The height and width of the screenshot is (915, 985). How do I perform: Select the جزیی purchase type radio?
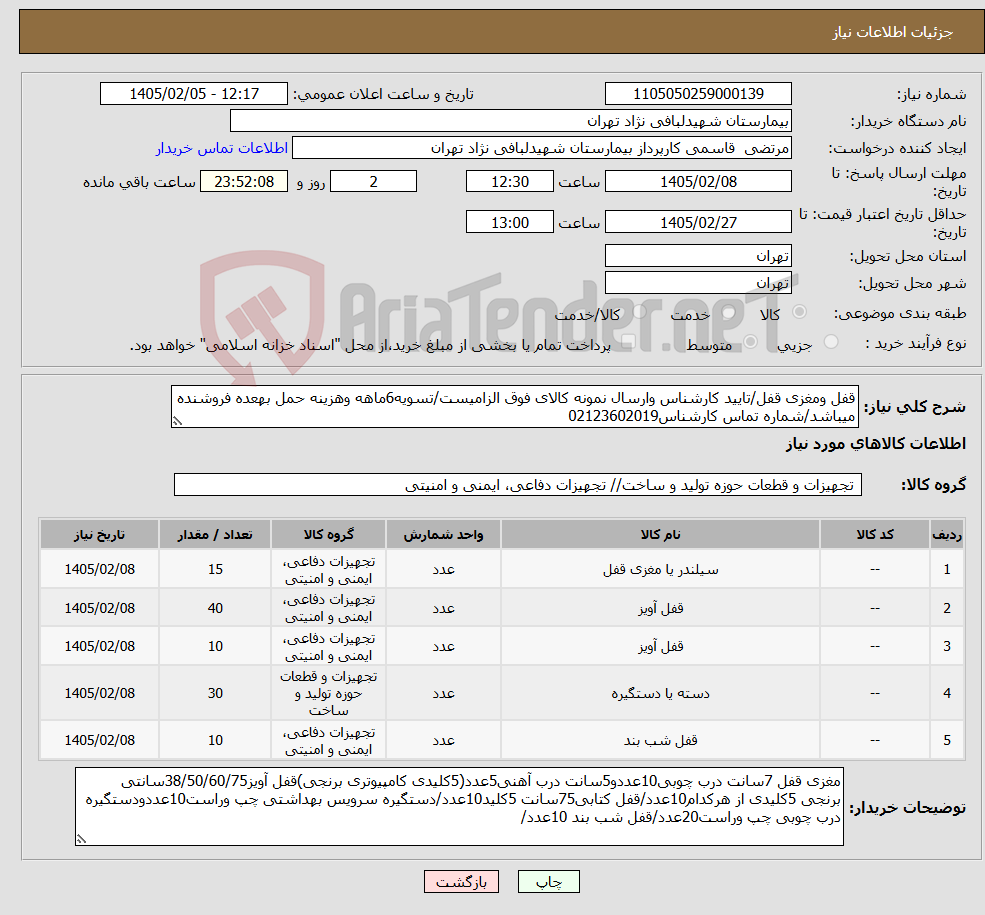tap(831, 342)
